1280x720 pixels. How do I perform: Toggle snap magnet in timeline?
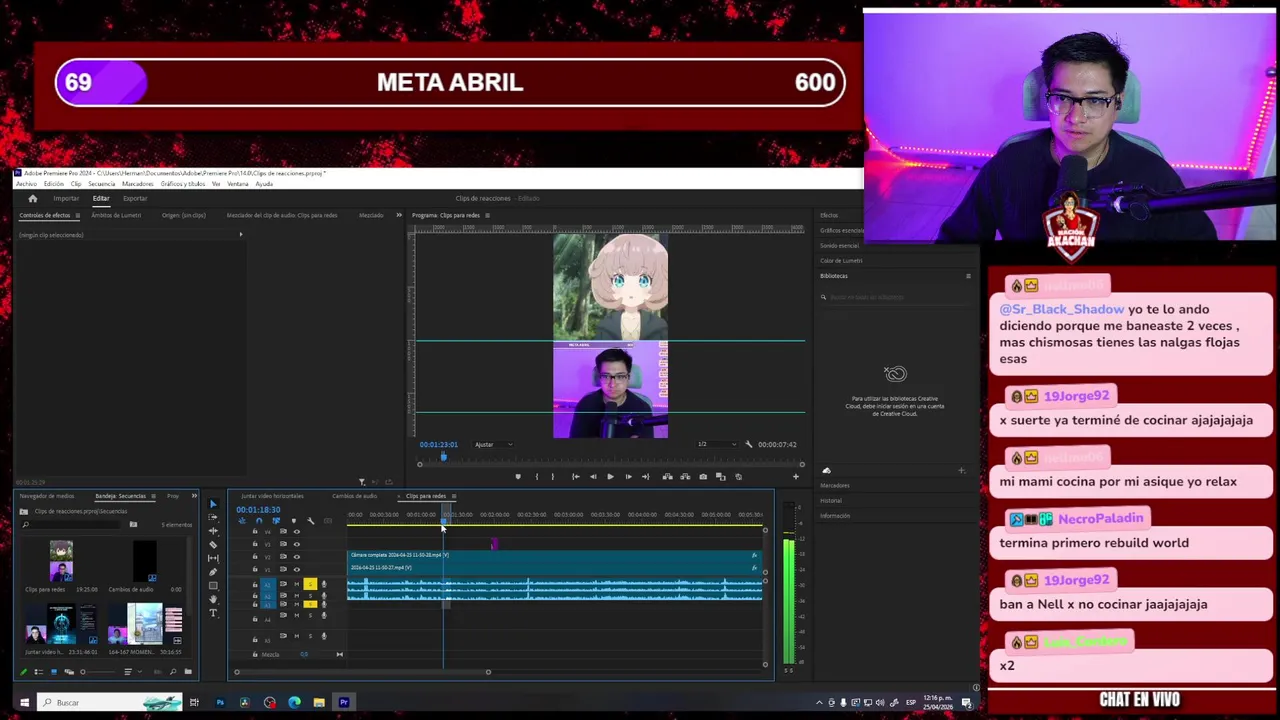259,521
